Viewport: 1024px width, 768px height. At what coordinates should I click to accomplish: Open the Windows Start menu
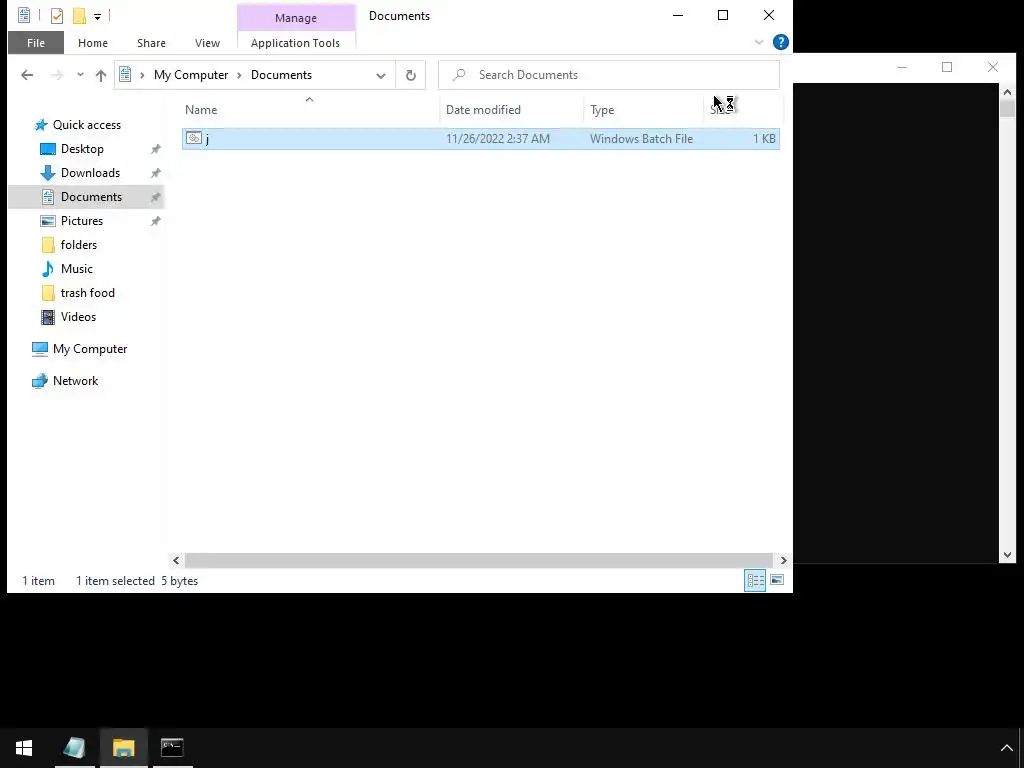click(x=24, y=748)
